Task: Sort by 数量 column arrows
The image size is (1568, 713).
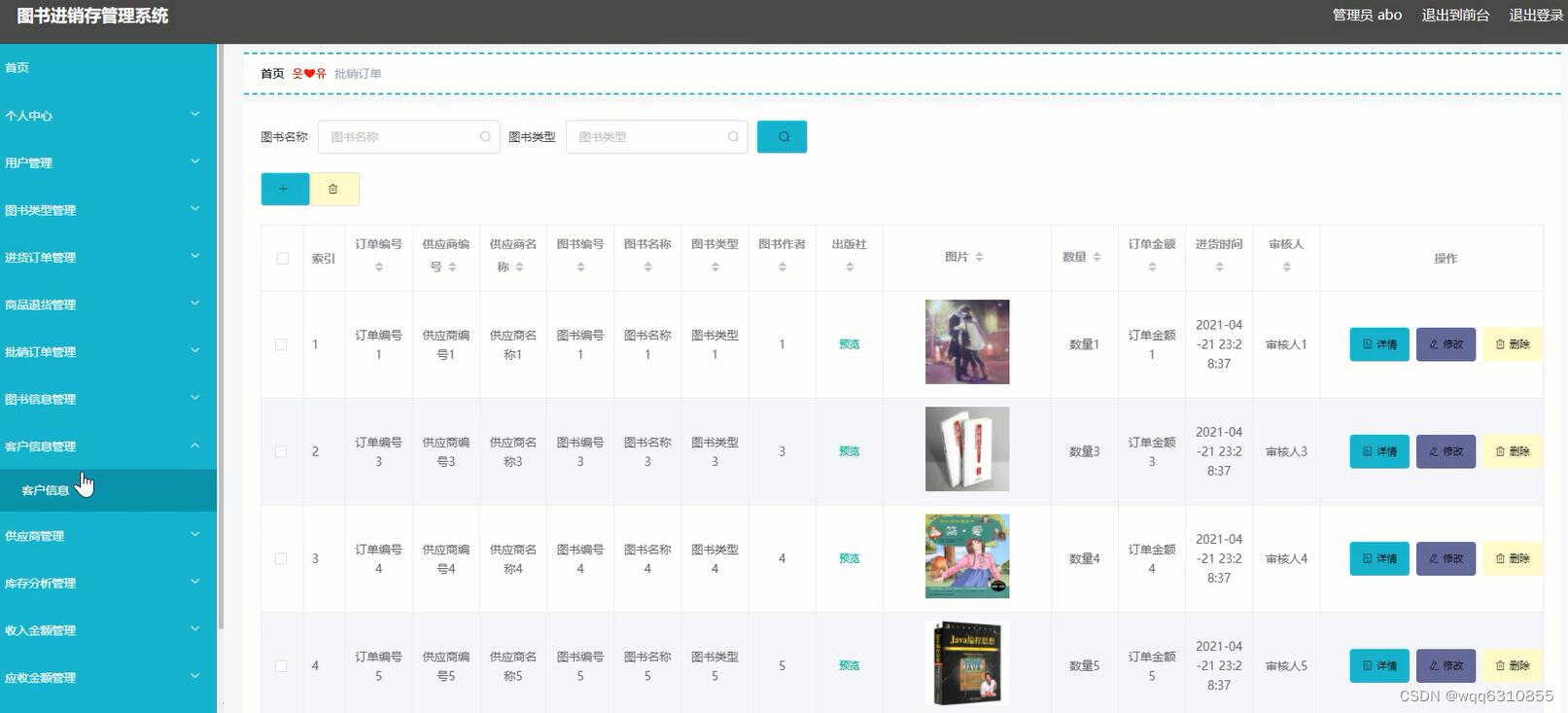Action: (x=1097, y=257)
